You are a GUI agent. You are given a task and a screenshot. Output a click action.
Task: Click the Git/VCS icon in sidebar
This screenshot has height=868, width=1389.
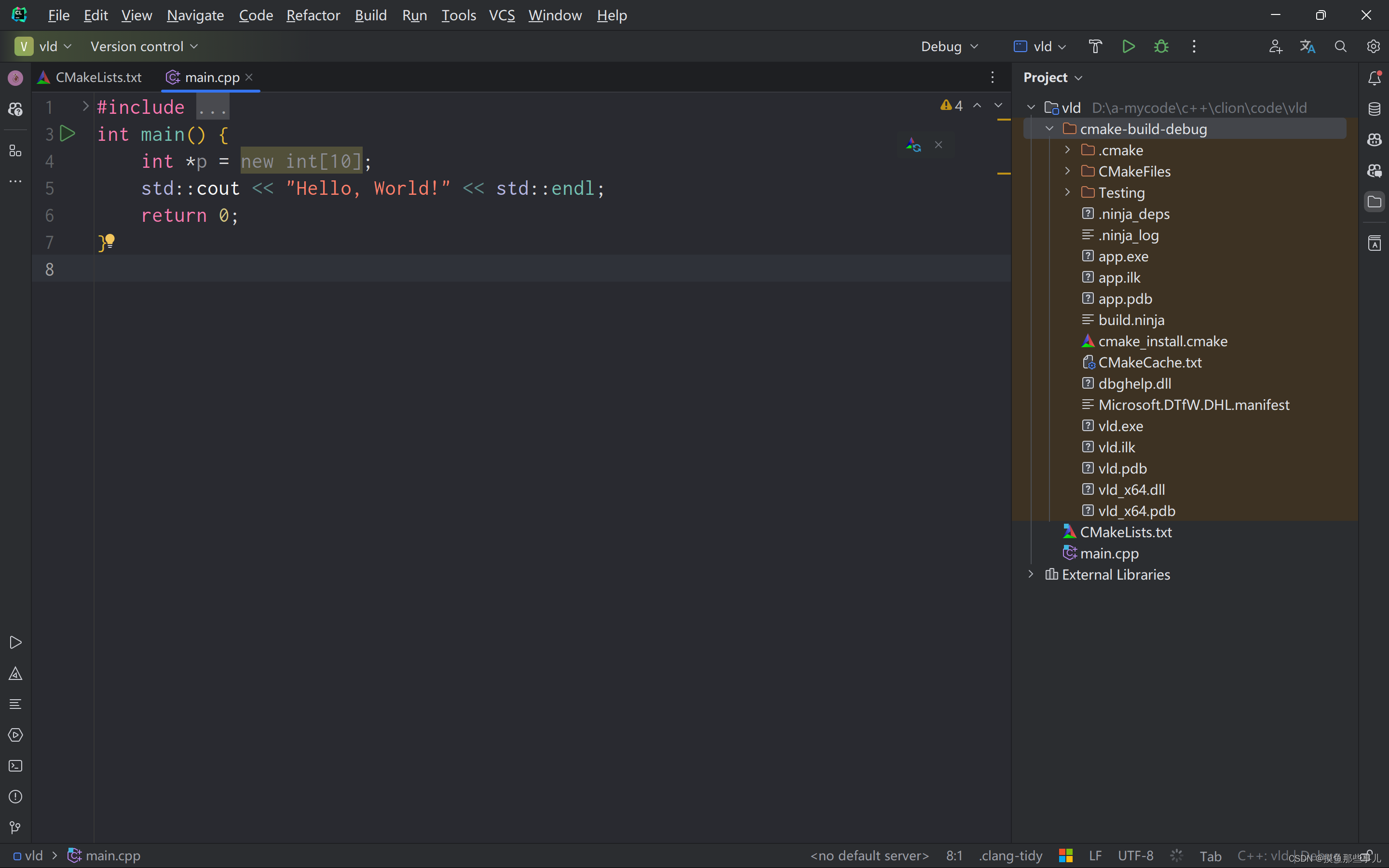coord(15,827)
